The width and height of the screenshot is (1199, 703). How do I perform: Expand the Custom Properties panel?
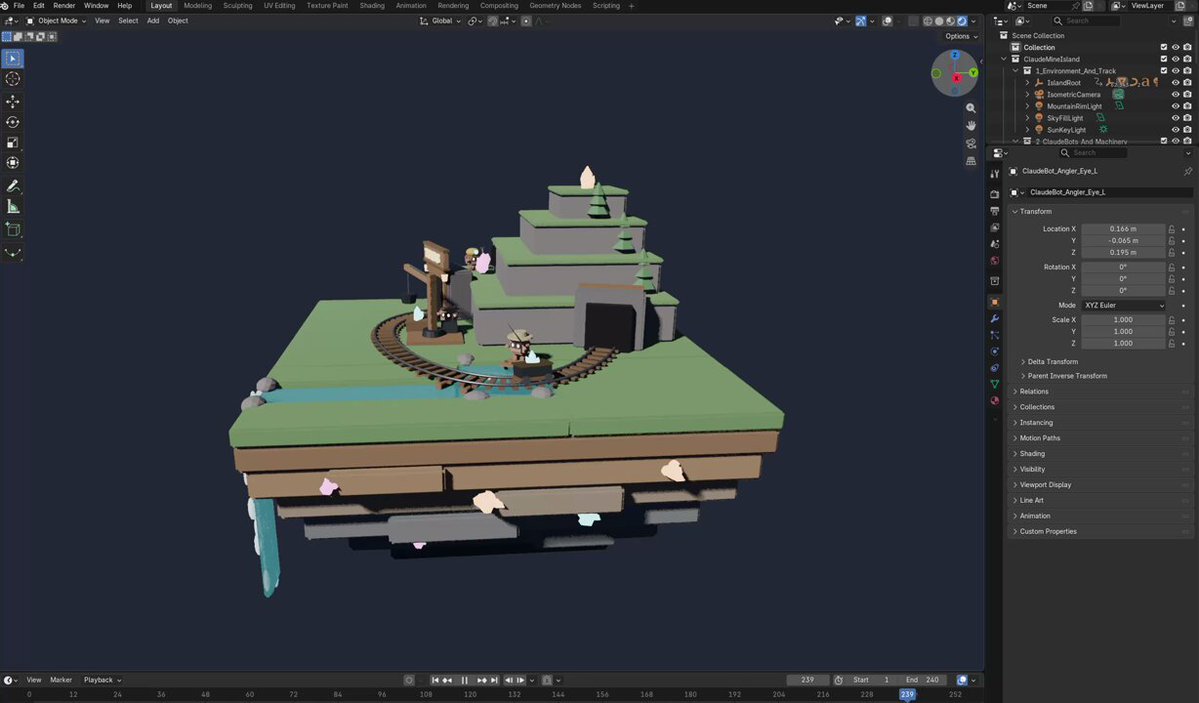point(1048,532)
